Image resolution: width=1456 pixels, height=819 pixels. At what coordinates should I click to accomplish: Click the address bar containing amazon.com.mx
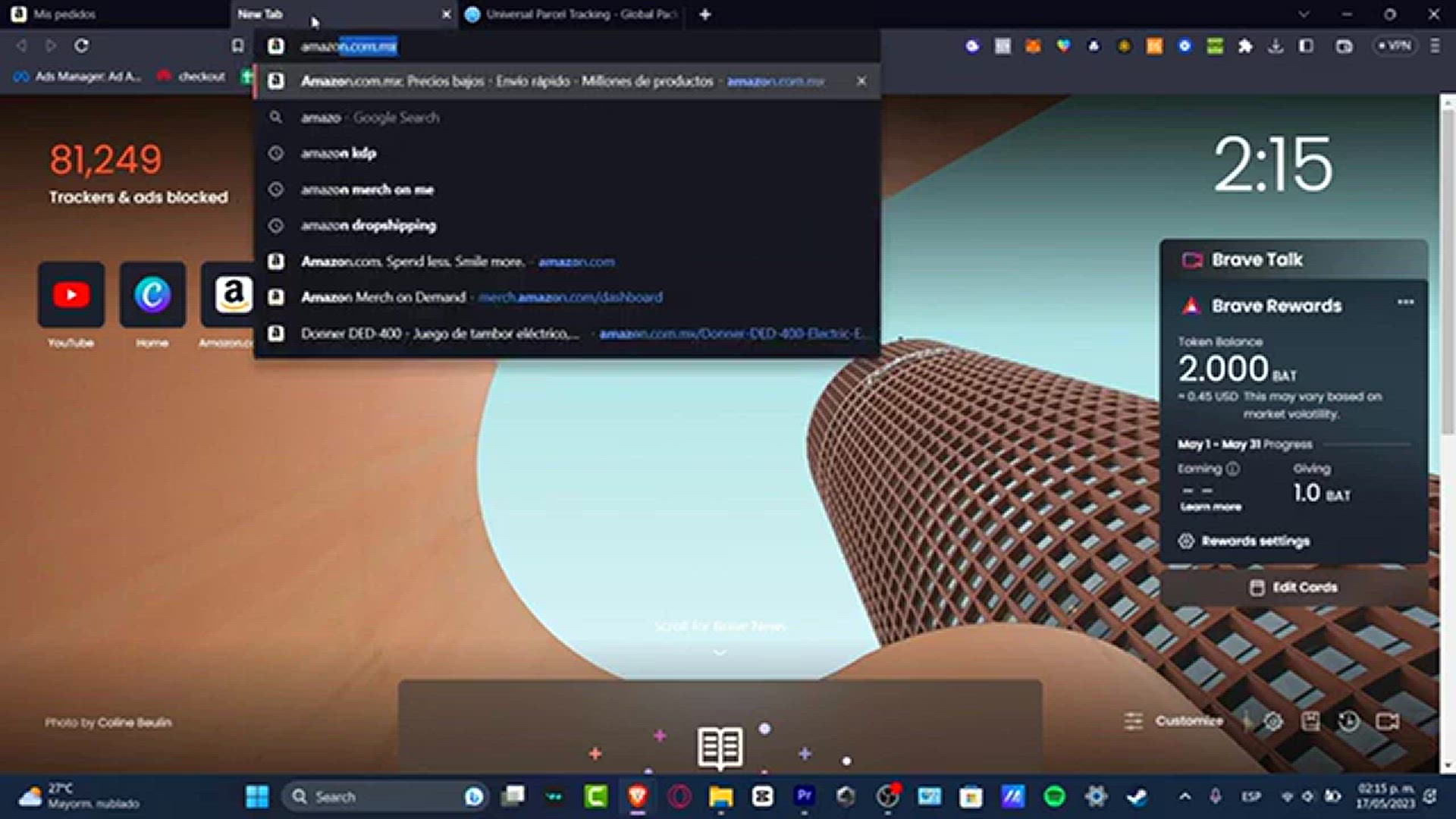tap(569, 46)
